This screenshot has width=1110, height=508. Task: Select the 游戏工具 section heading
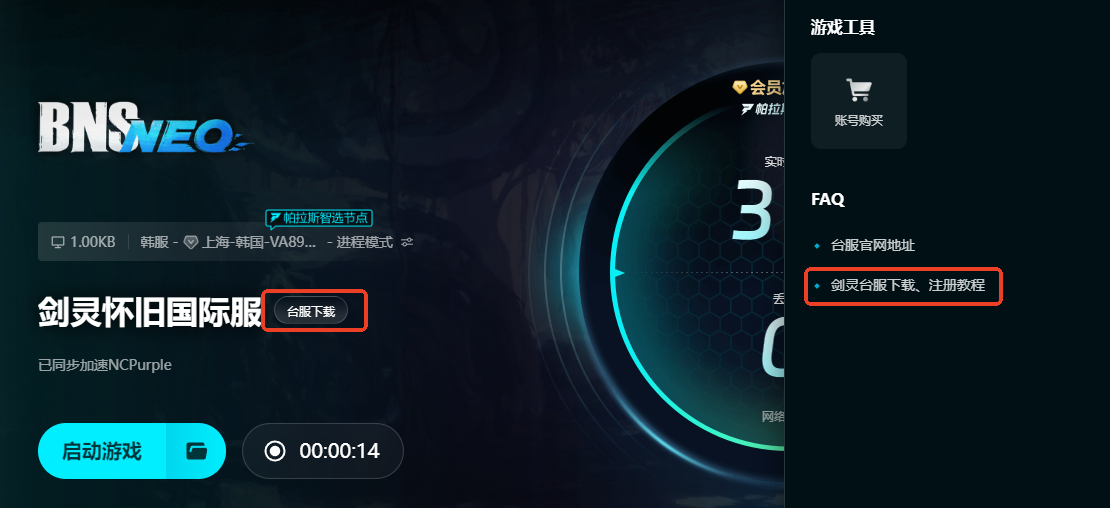click(843, 28)
